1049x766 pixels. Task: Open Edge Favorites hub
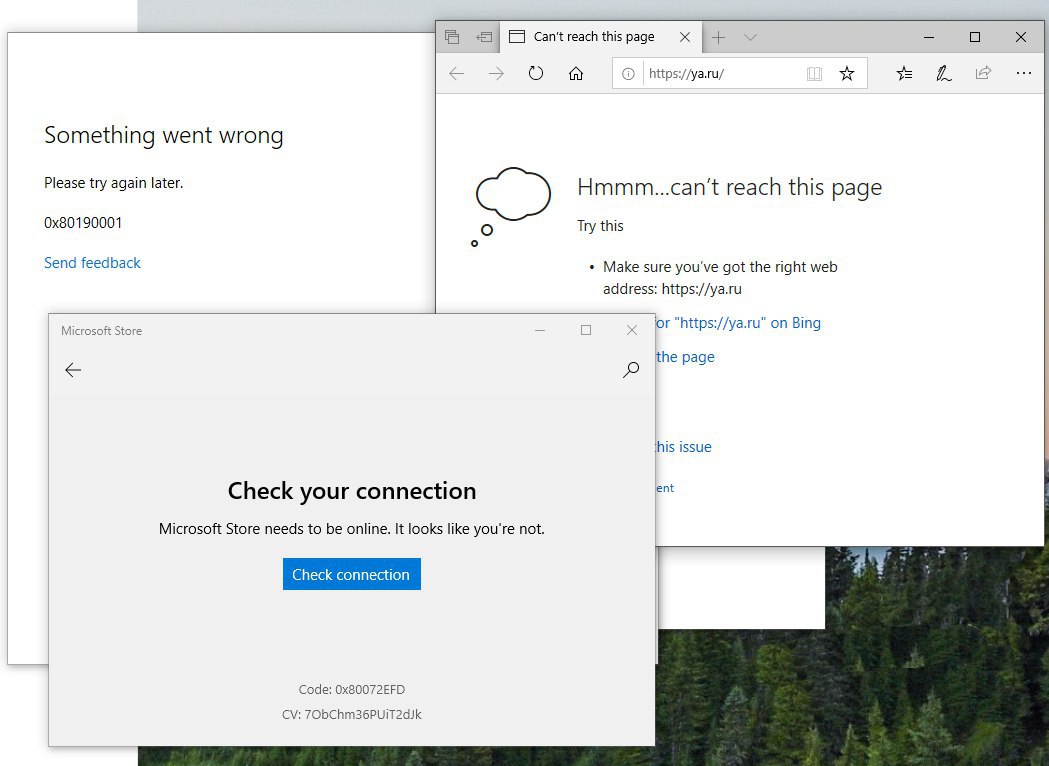coord(904,74)
